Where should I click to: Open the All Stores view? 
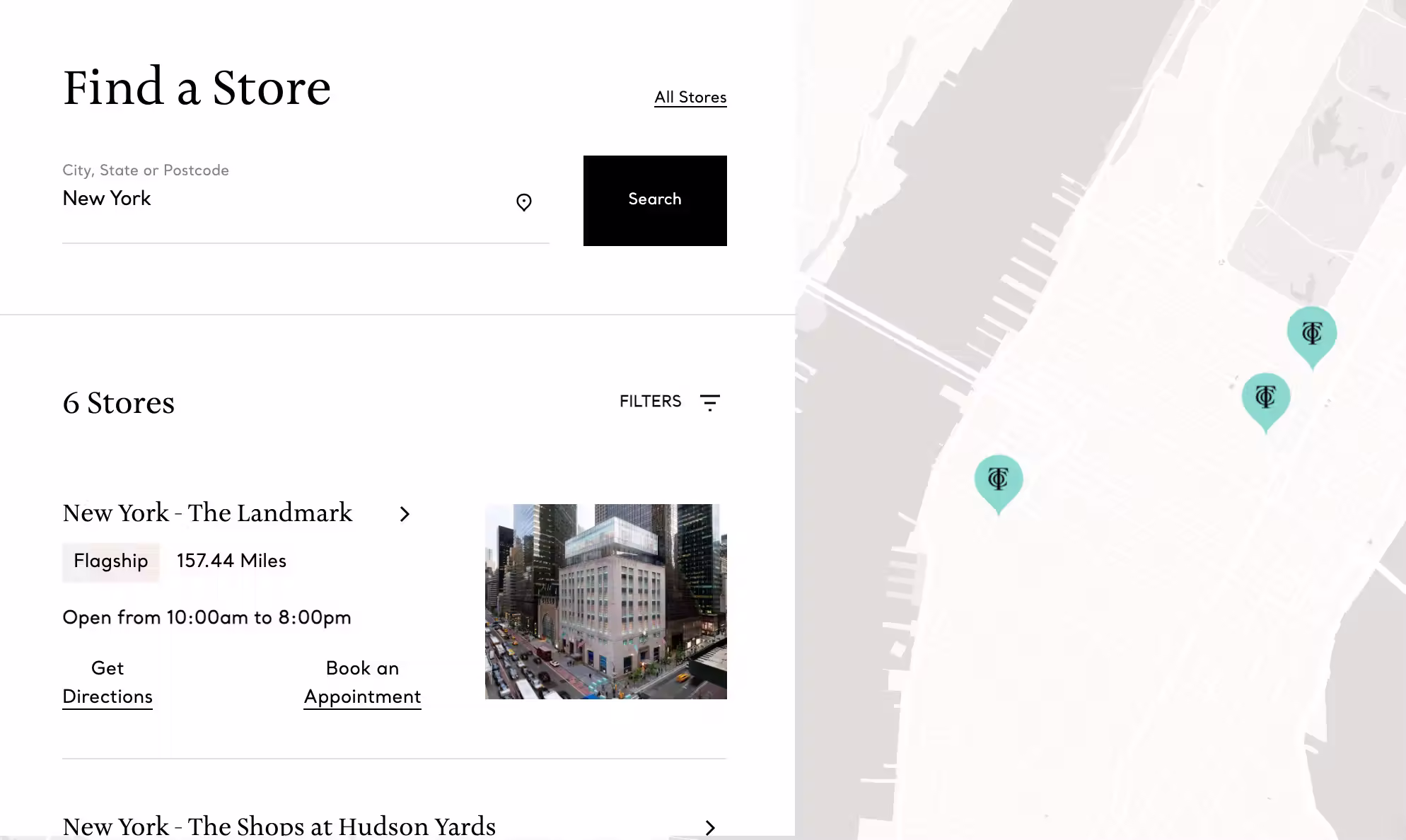(x=690, y=98)
